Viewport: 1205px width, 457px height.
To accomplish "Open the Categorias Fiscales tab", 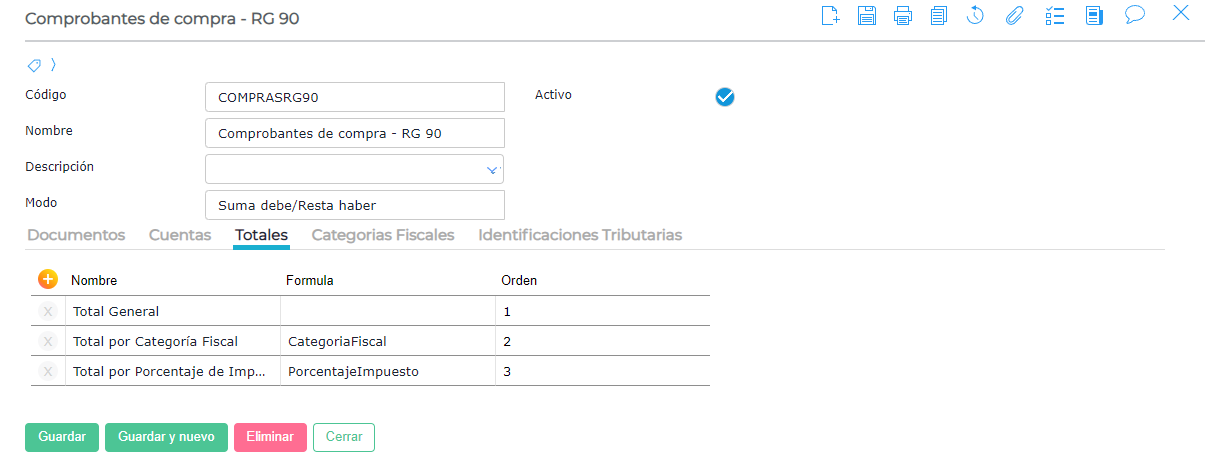I will pos(383,235).
